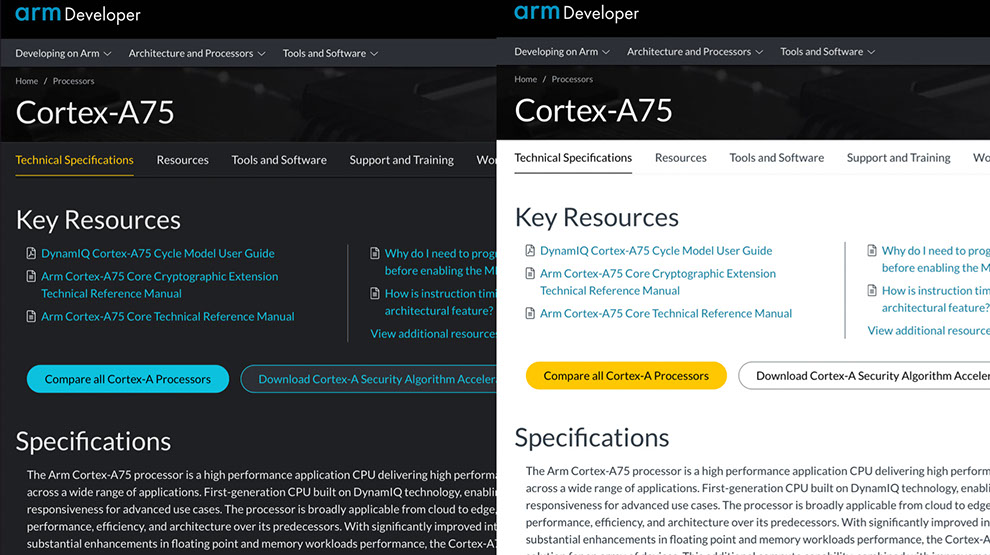Click document icon beside 'How is instruction' on light page
The width and height of the screenshot is (990, 555).
[x=872, y=291]
